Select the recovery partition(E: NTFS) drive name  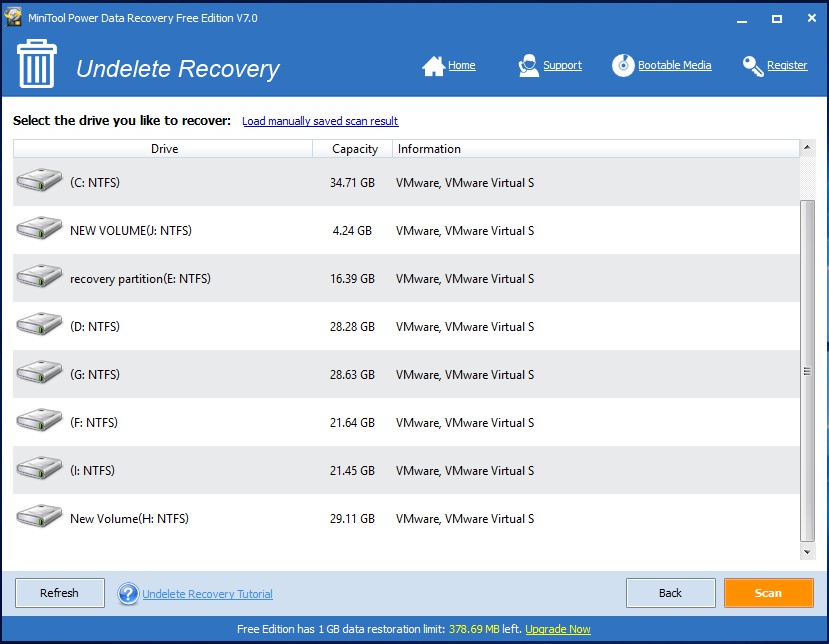(140, 279)
